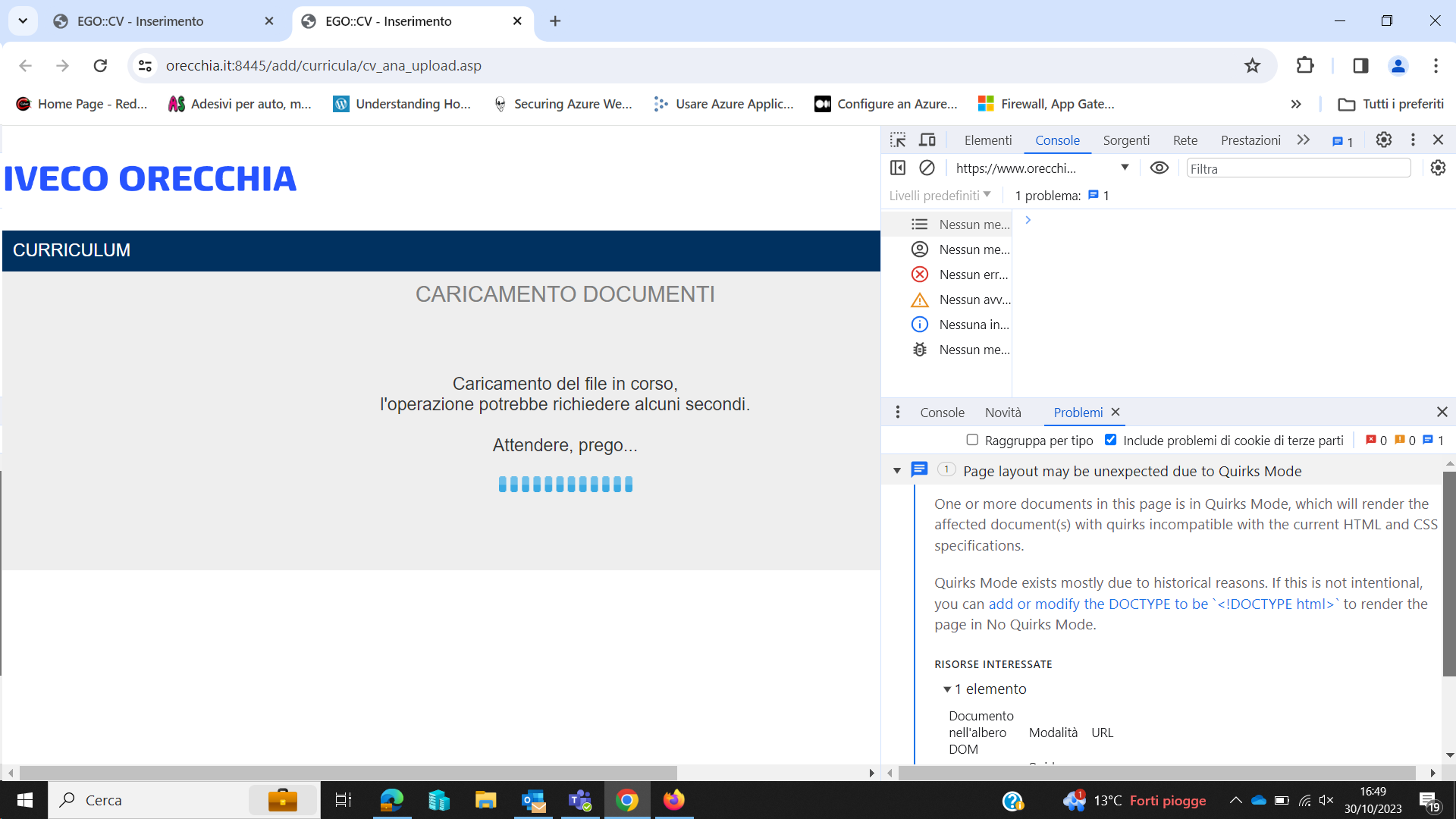Open the DevTools three-dot menu

pyautogui.click(x=1412, y=140)
